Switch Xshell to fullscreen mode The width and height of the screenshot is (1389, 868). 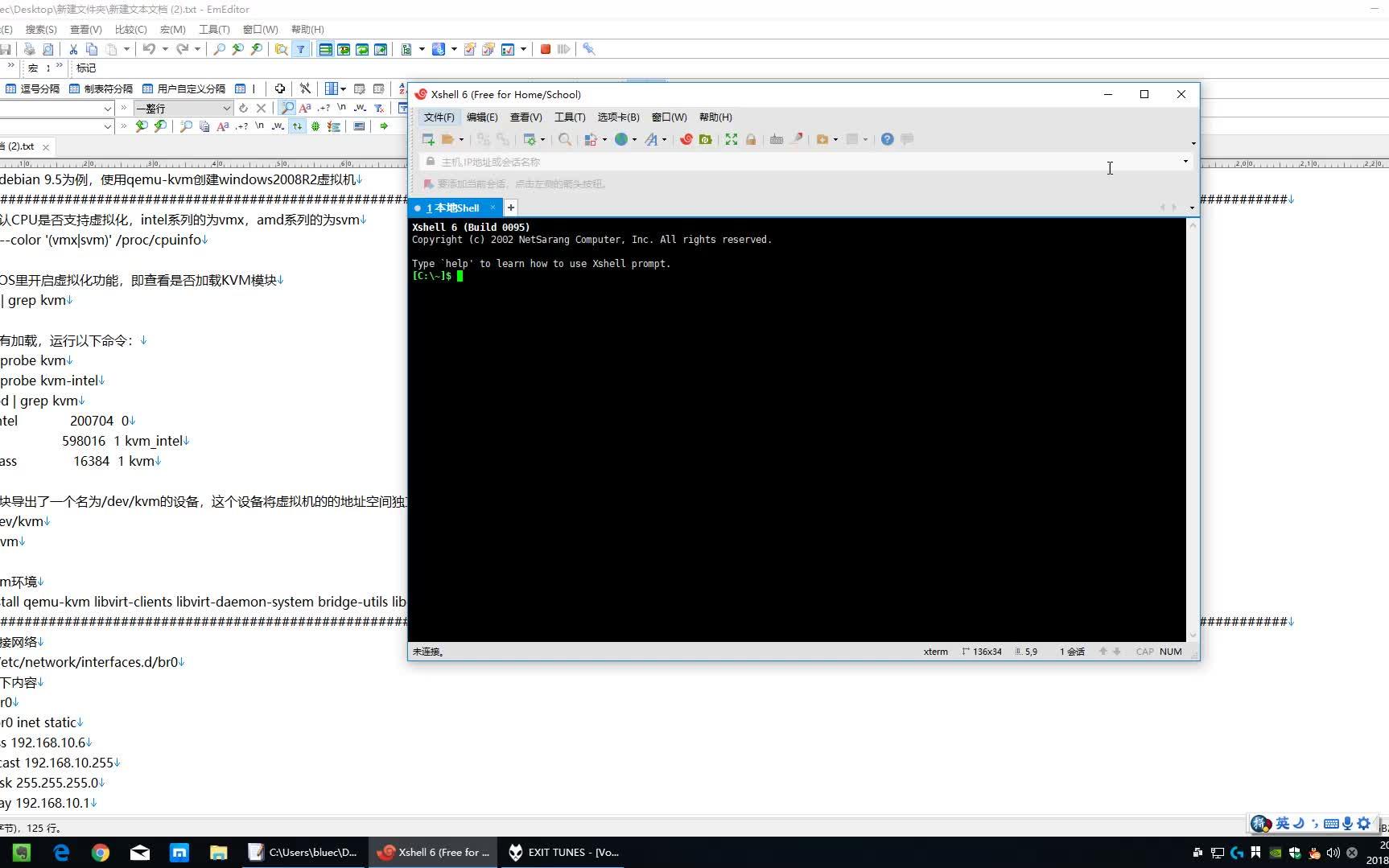[731, 139]
